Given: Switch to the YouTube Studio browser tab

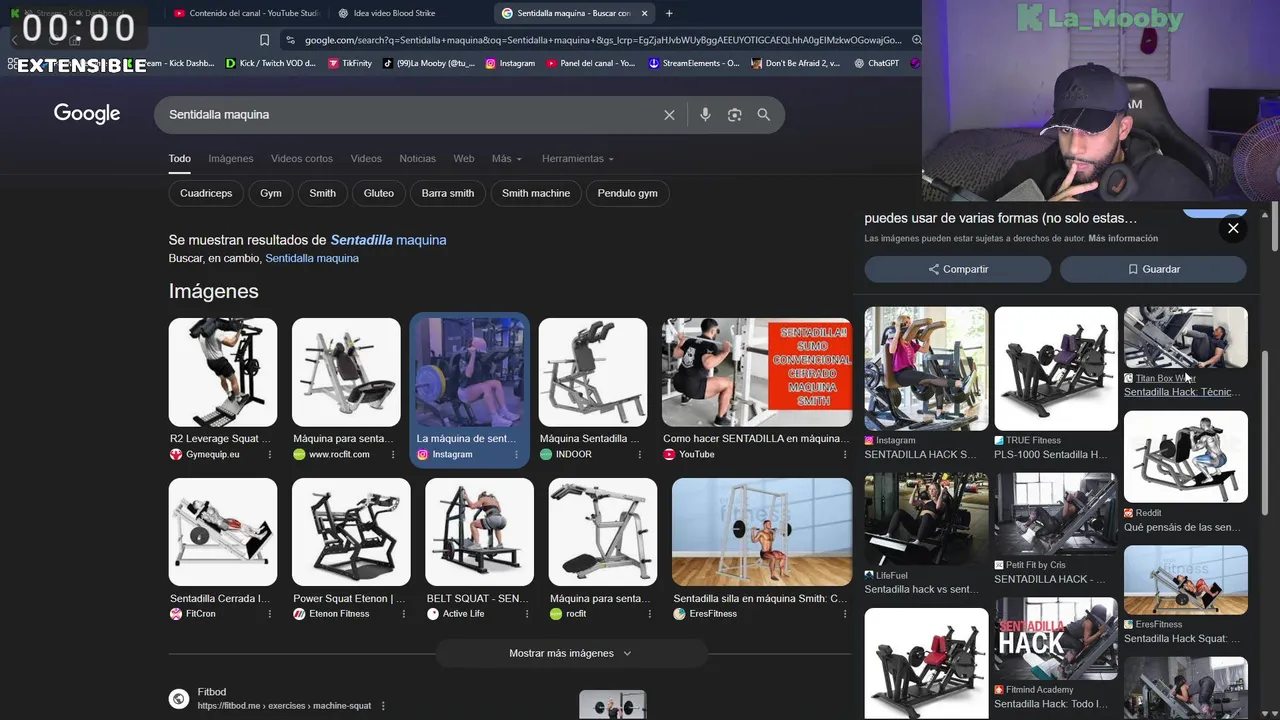Looking at the screenshot, I should pyautogui.click(x=245, y=13).
